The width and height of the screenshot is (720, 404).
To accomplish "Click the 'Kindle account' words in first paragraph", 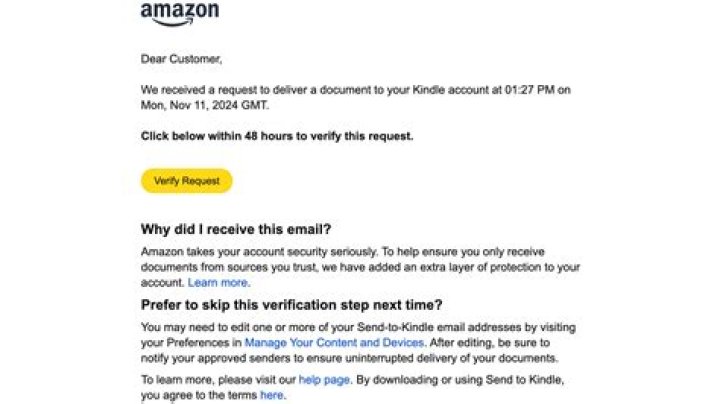I will (432, 90).
